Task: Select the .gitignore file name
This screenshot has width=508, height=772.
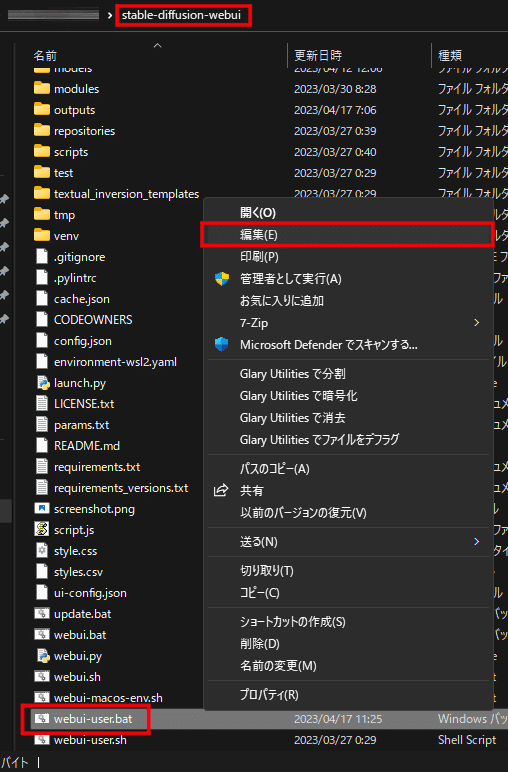Action: pos(79,257)
